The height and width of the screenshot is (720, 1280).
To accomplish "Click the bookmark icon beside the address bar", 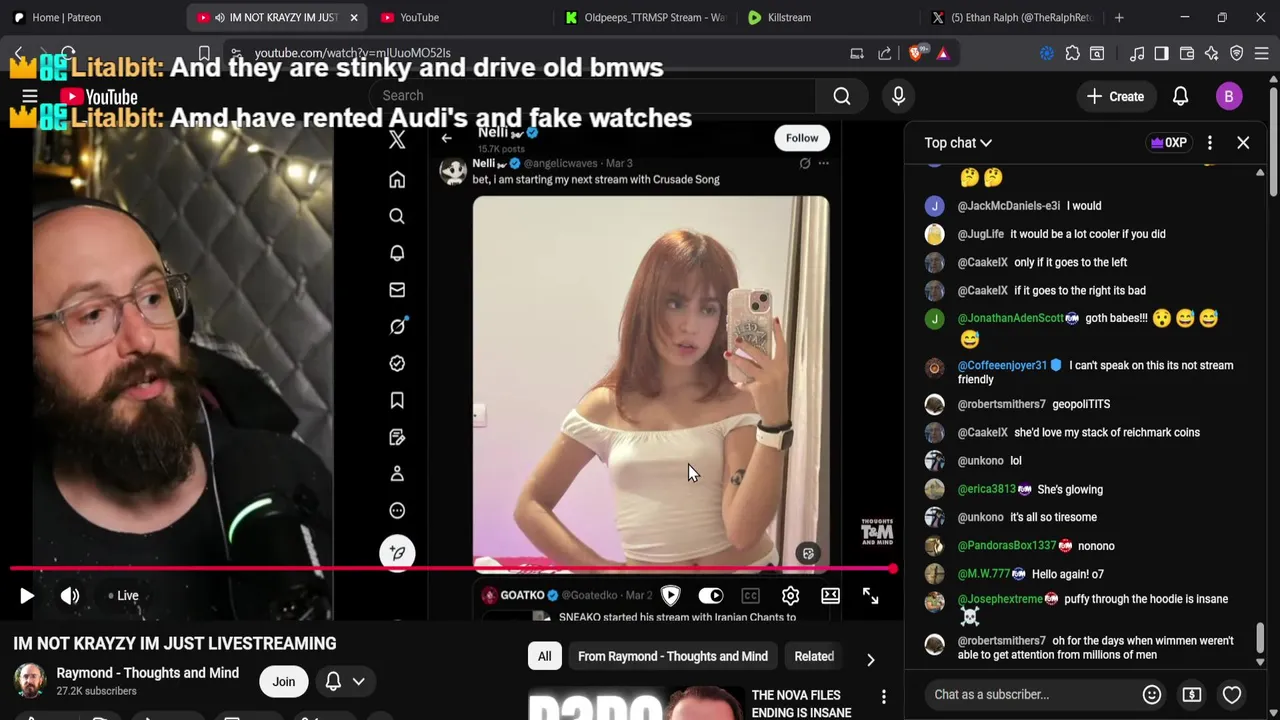I will [x=204, y=53].
